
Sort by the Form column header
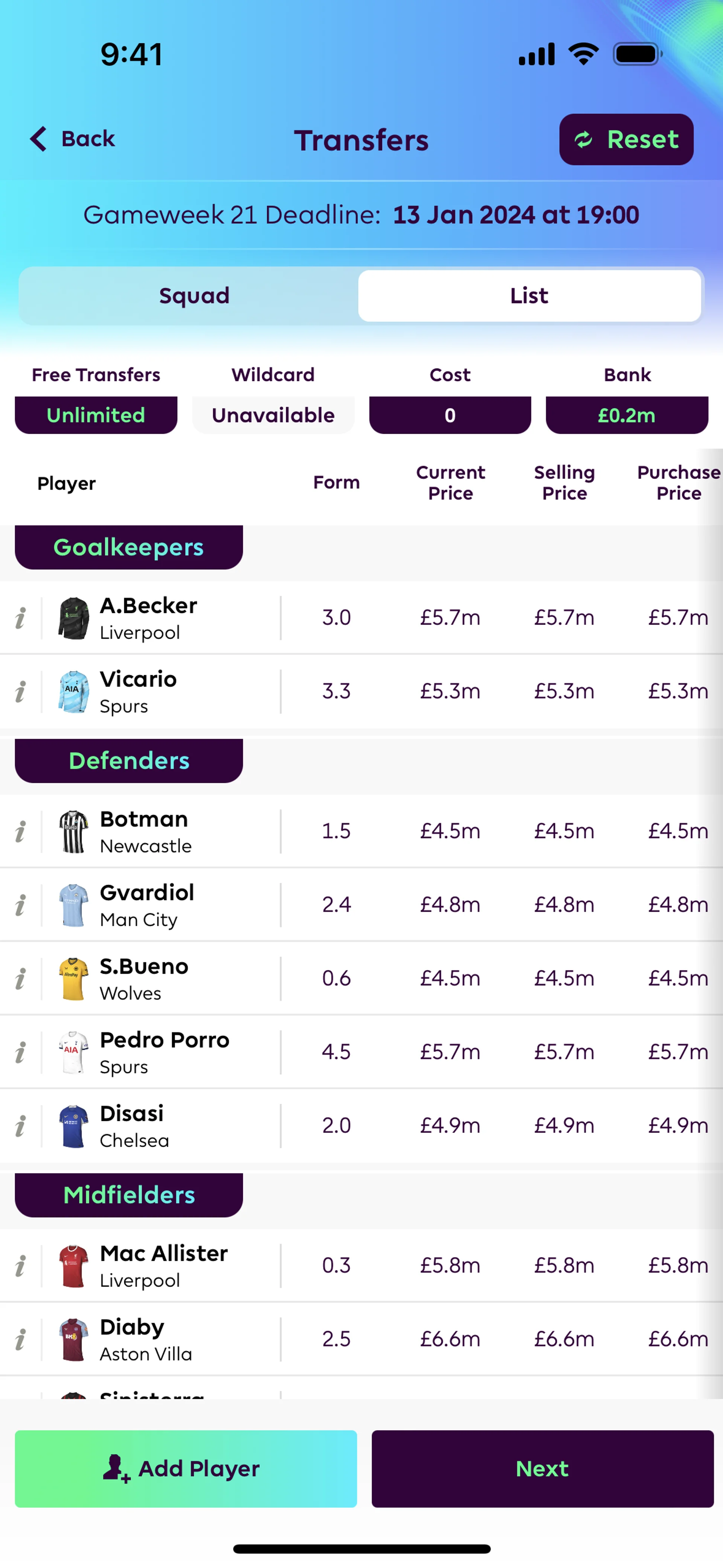[336, 483]
